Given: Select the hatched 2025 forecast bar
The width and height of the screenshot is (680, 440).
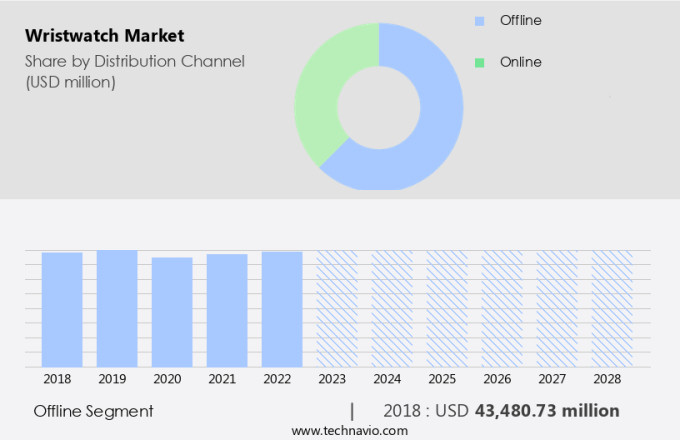Looking at the screenshot, I should 447,309.
